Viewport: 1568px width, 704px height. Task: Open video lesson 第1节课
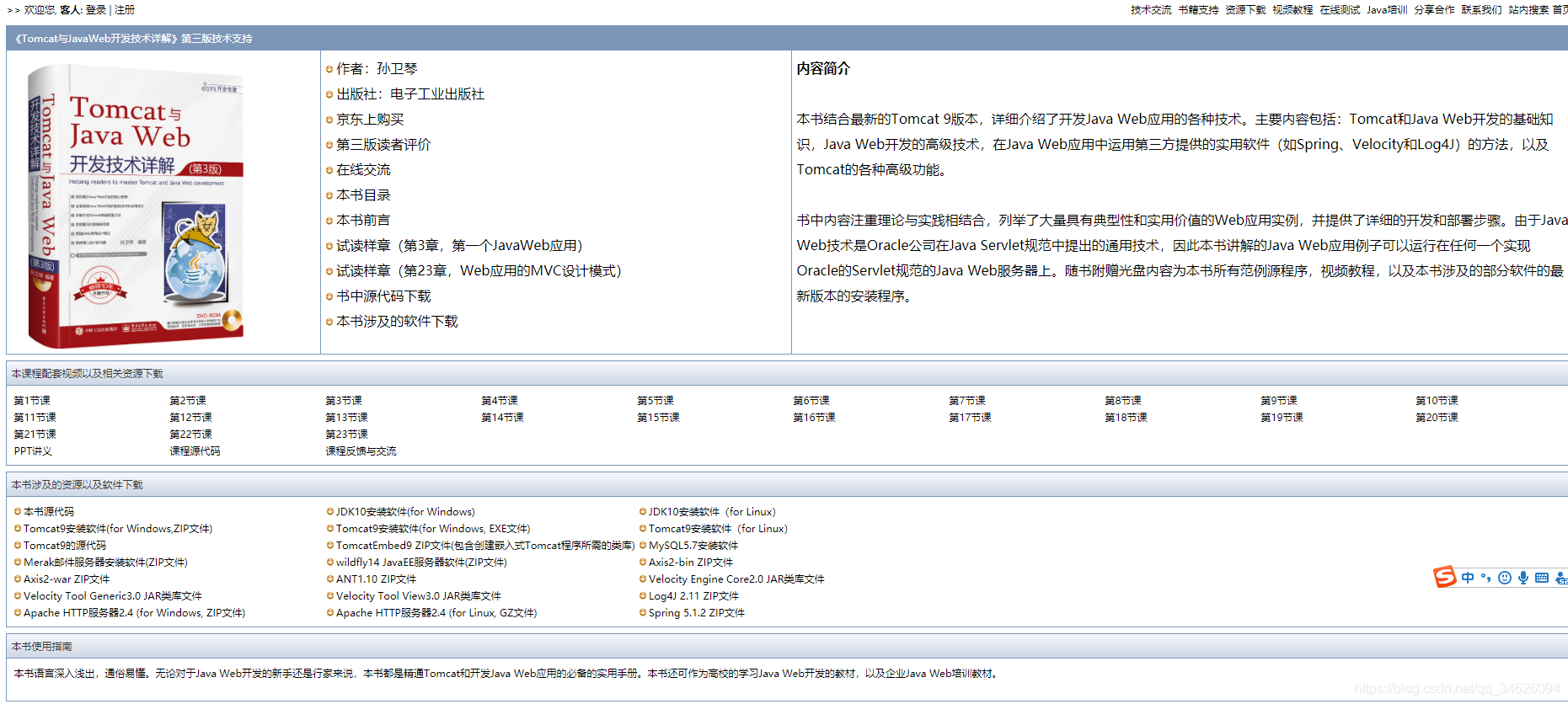[x=32, y=401]
